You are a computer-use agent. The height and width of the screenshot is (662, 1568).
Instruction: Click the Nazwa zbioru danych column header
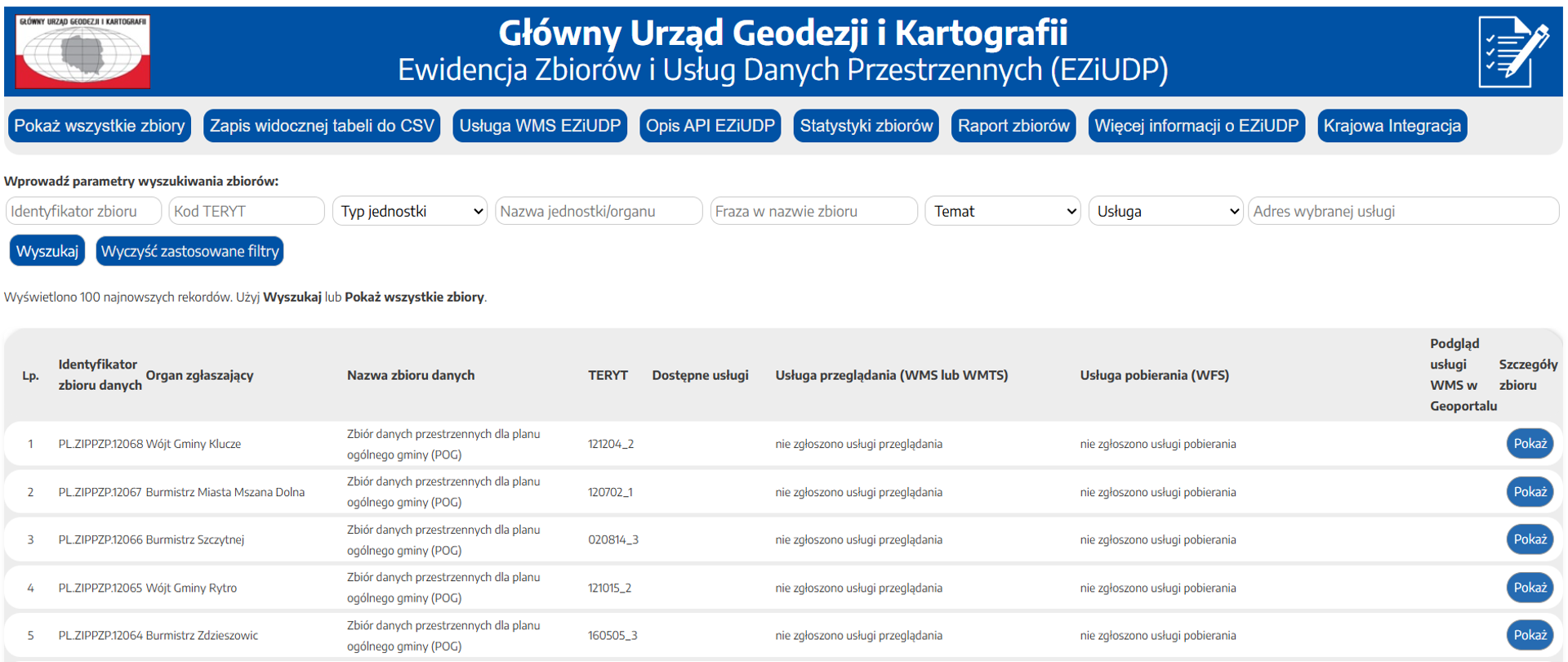click(411, 375)
